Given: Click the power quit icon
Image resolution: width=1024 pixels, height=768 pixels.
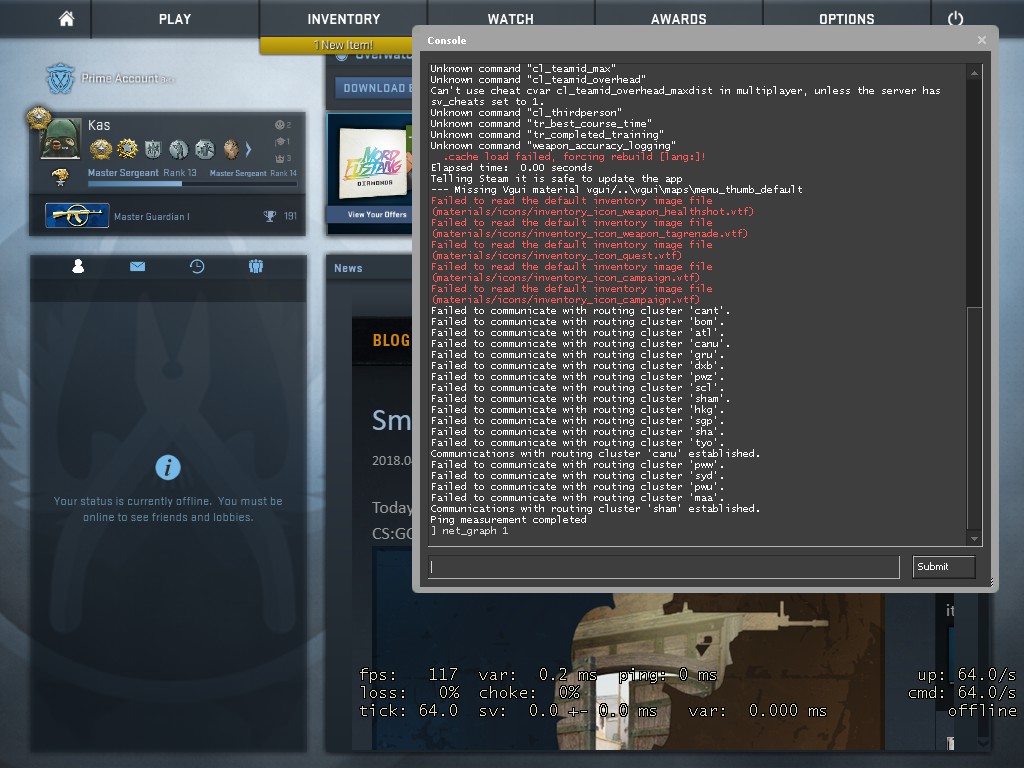Looking at the screenshot, I should tap(955, 19).
